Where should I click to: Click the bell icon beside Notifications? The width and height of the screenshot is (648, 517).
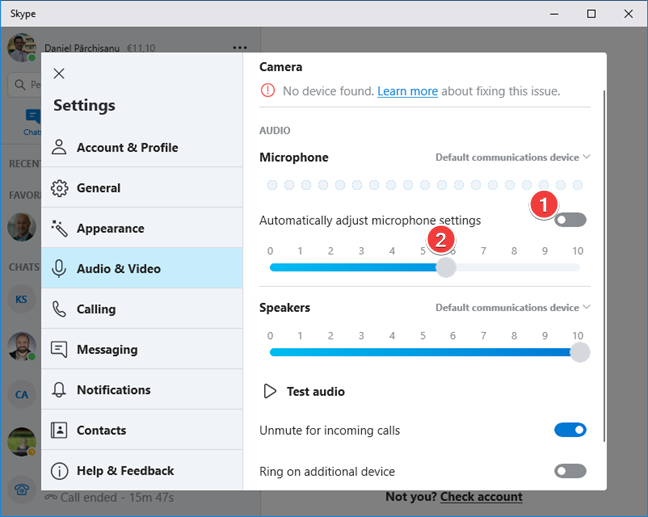(x=59, y=390)
